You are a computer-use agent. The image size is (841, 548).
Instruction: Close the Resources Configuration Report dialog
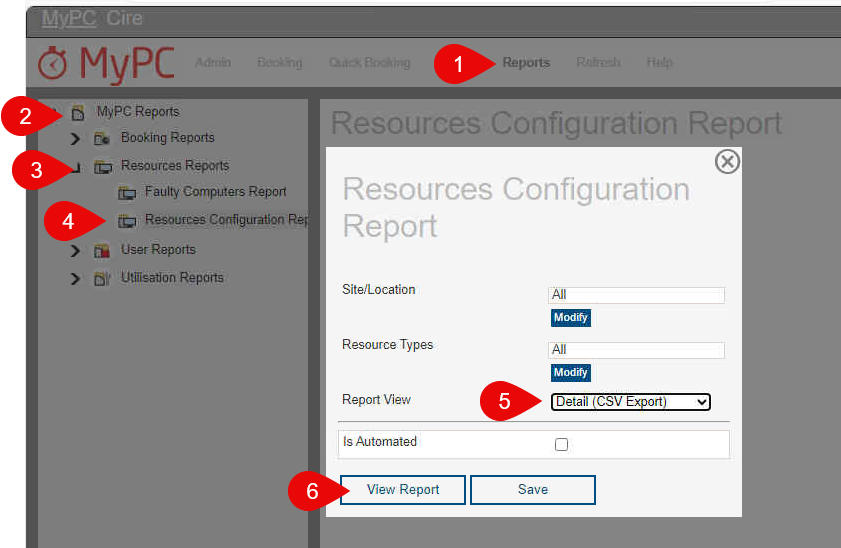pyautogui.click(x=727, y=161)
